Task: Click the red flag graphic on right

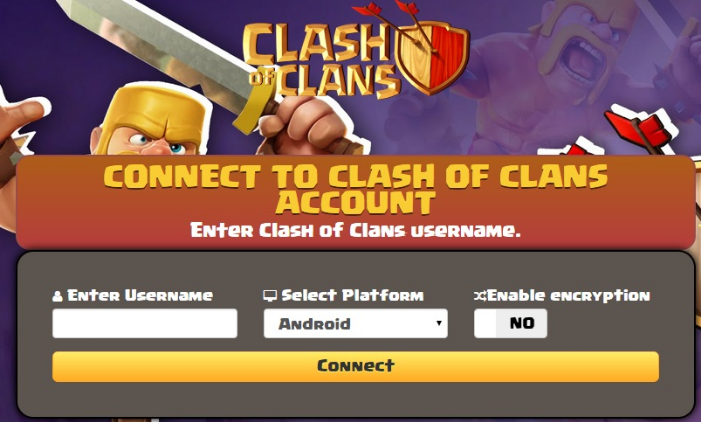Action: (x=640, y=128)
